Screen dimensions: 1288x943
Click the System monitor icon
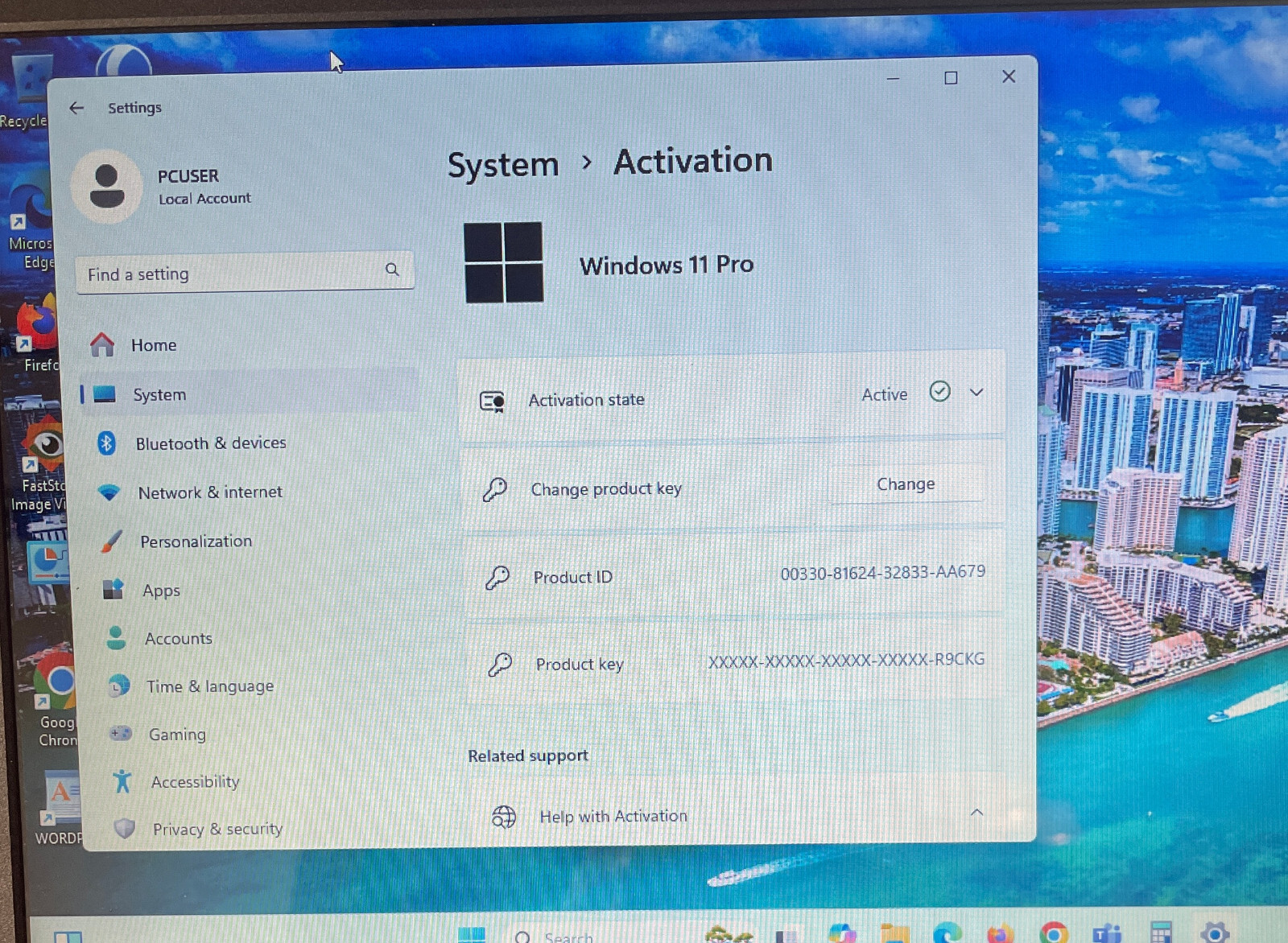[x=105, y=394]
